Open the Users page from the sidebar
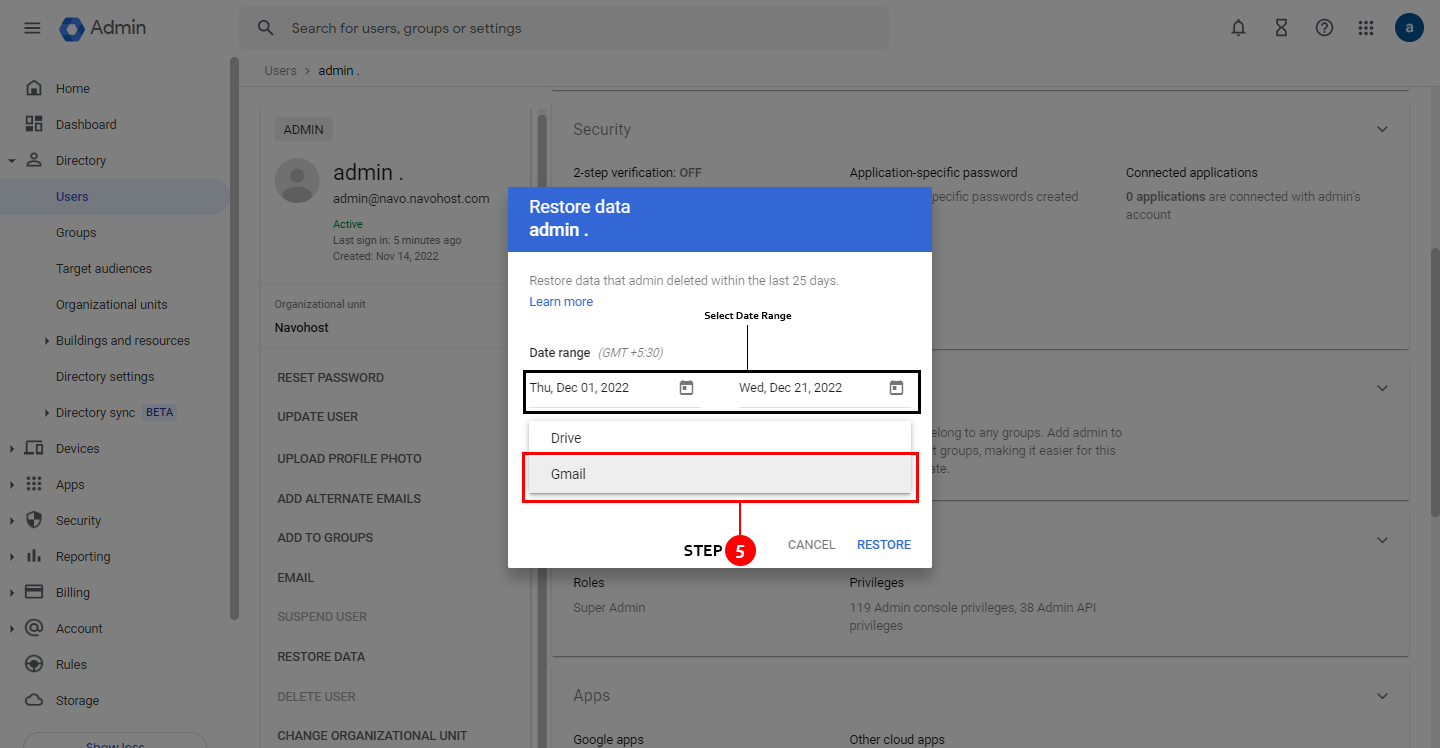1440x748 pixels. (x=71, y=196)
